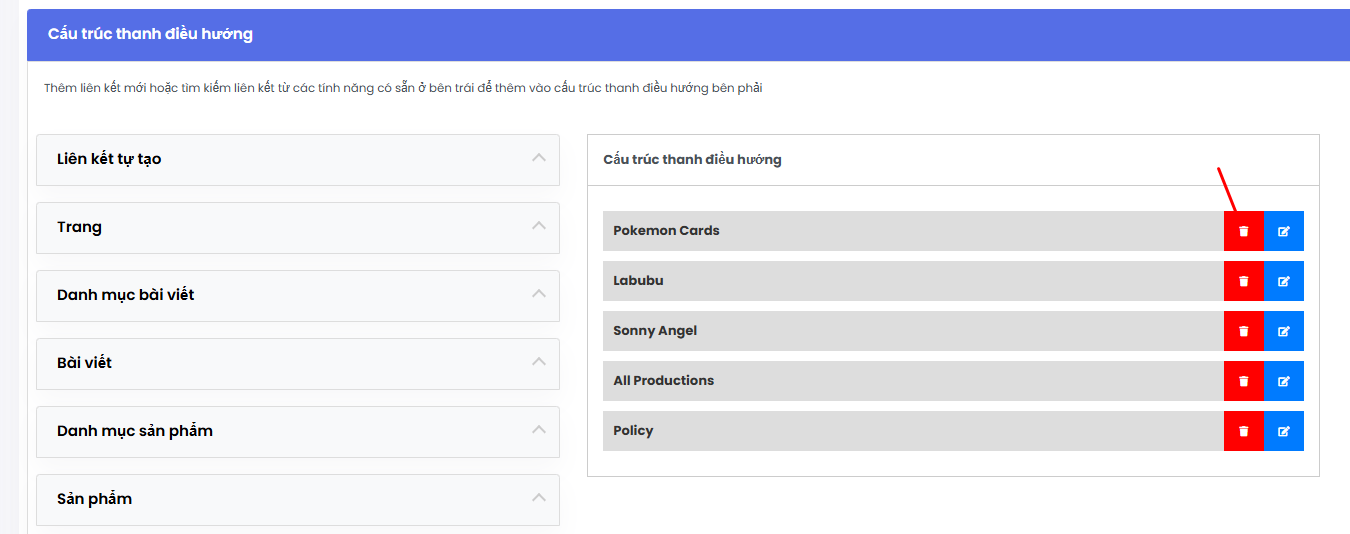Open the Bài viết accordion
This screenshot has height=534, width=1350.
298,364
